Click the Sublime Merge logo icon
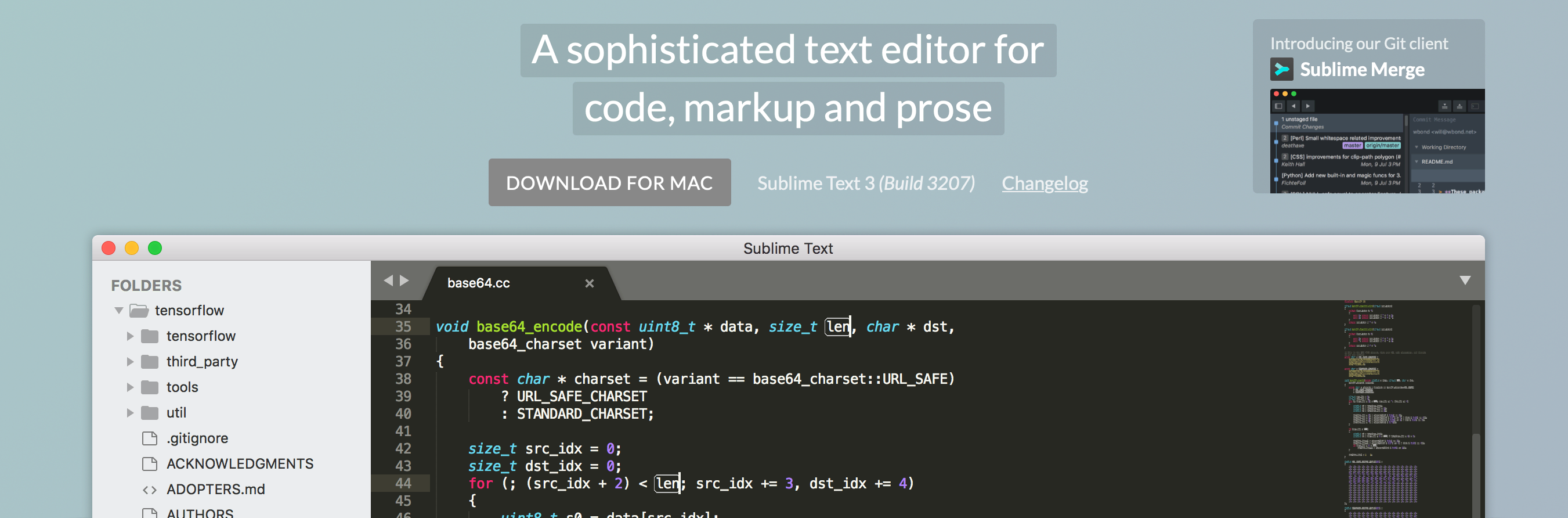The image size is (1568, 518). [x=1281, y=69]
